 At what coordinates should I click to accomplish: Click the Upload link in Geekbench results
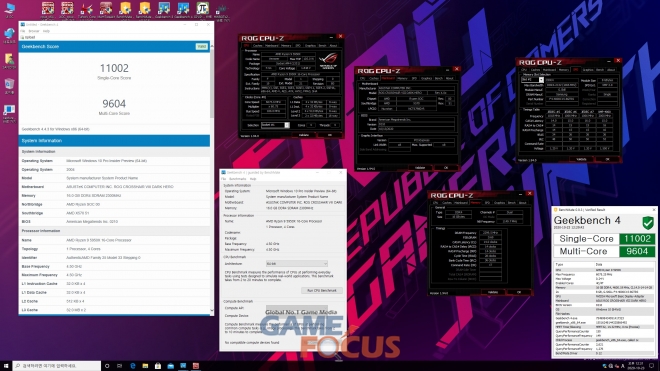click(x=29, y=37)
